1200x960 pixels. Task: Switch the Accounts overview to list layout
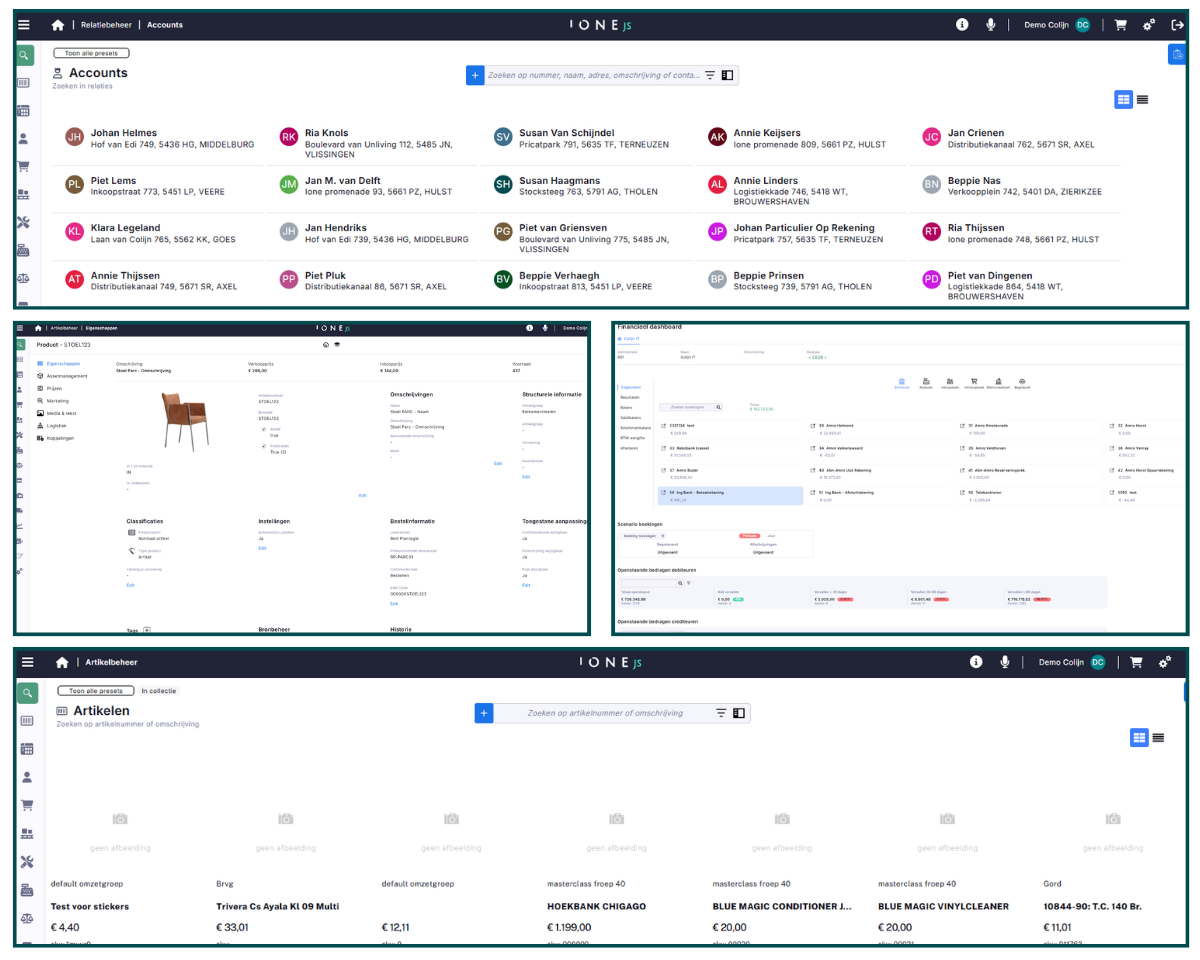pyautogui.click(x=1142, y=99)
